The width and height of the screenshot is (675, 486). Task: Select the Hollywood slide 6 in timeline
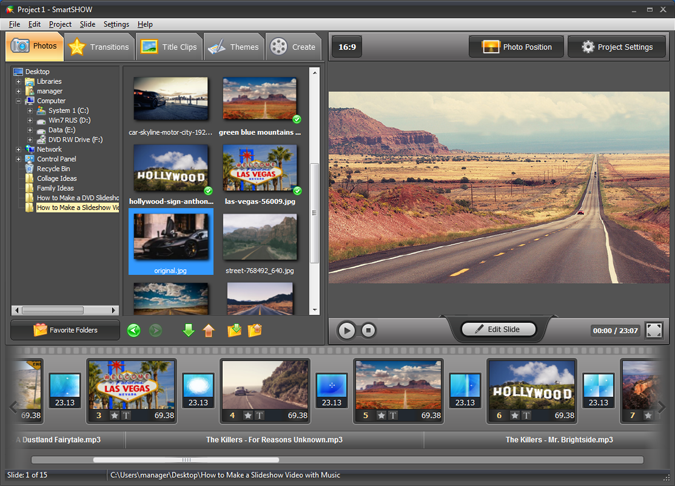pyautogui.click(x=532, y=391)
